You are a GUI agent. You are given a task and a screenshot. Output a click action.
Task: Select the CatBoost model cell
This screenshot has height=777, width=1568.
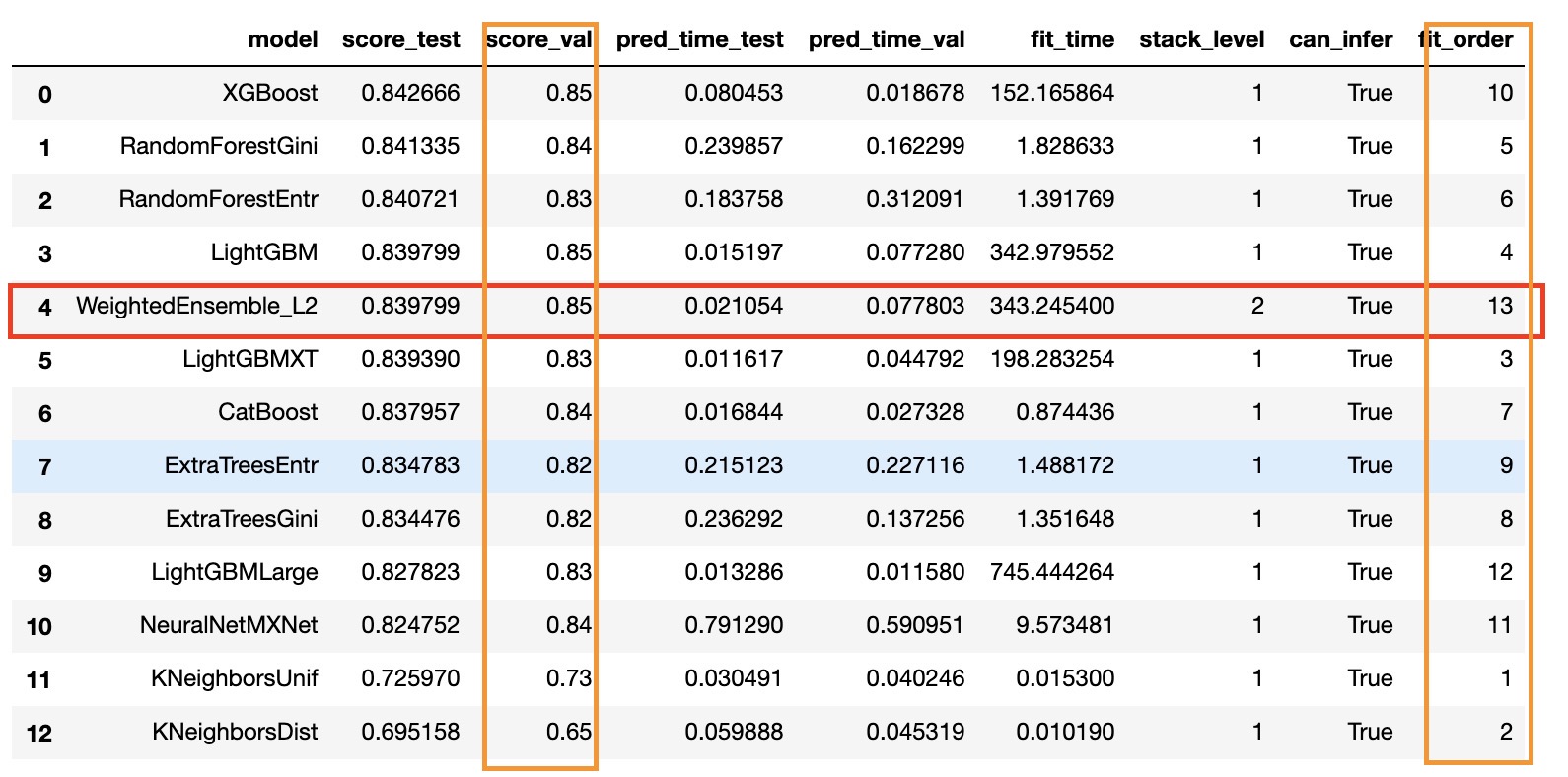(268, 412)
